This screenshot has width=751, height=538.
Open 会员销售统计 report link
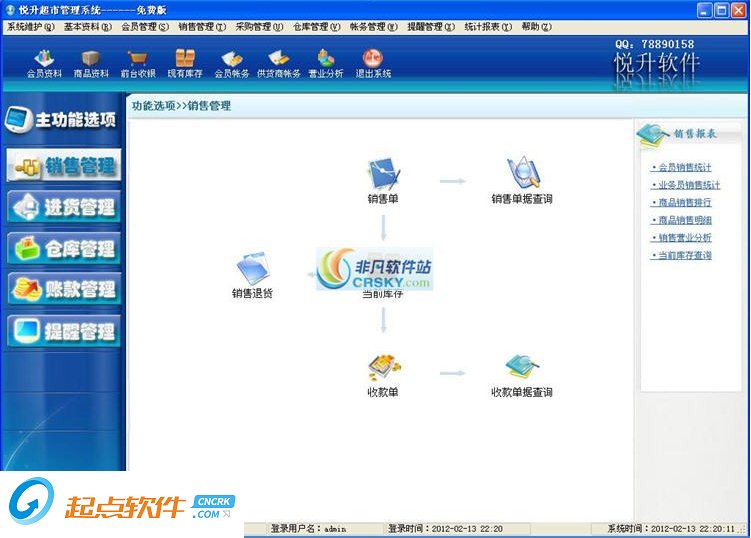pyautogui.click(x=681, y=167)
